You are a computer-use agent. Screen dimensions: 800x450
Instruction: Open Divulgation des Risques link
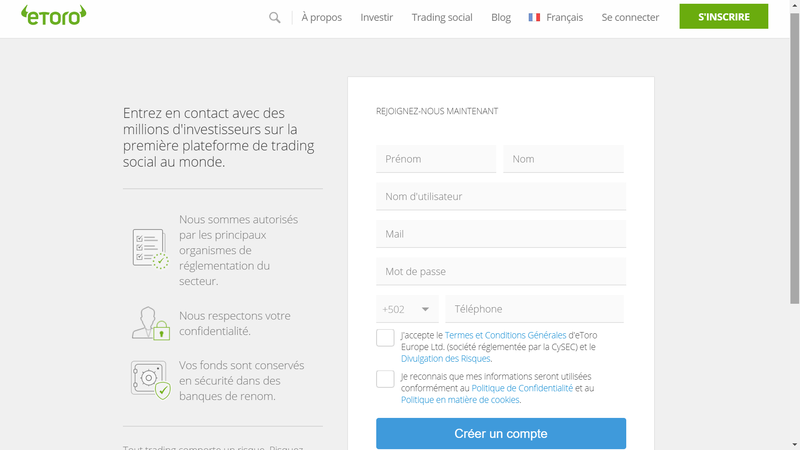pos(445,359)
